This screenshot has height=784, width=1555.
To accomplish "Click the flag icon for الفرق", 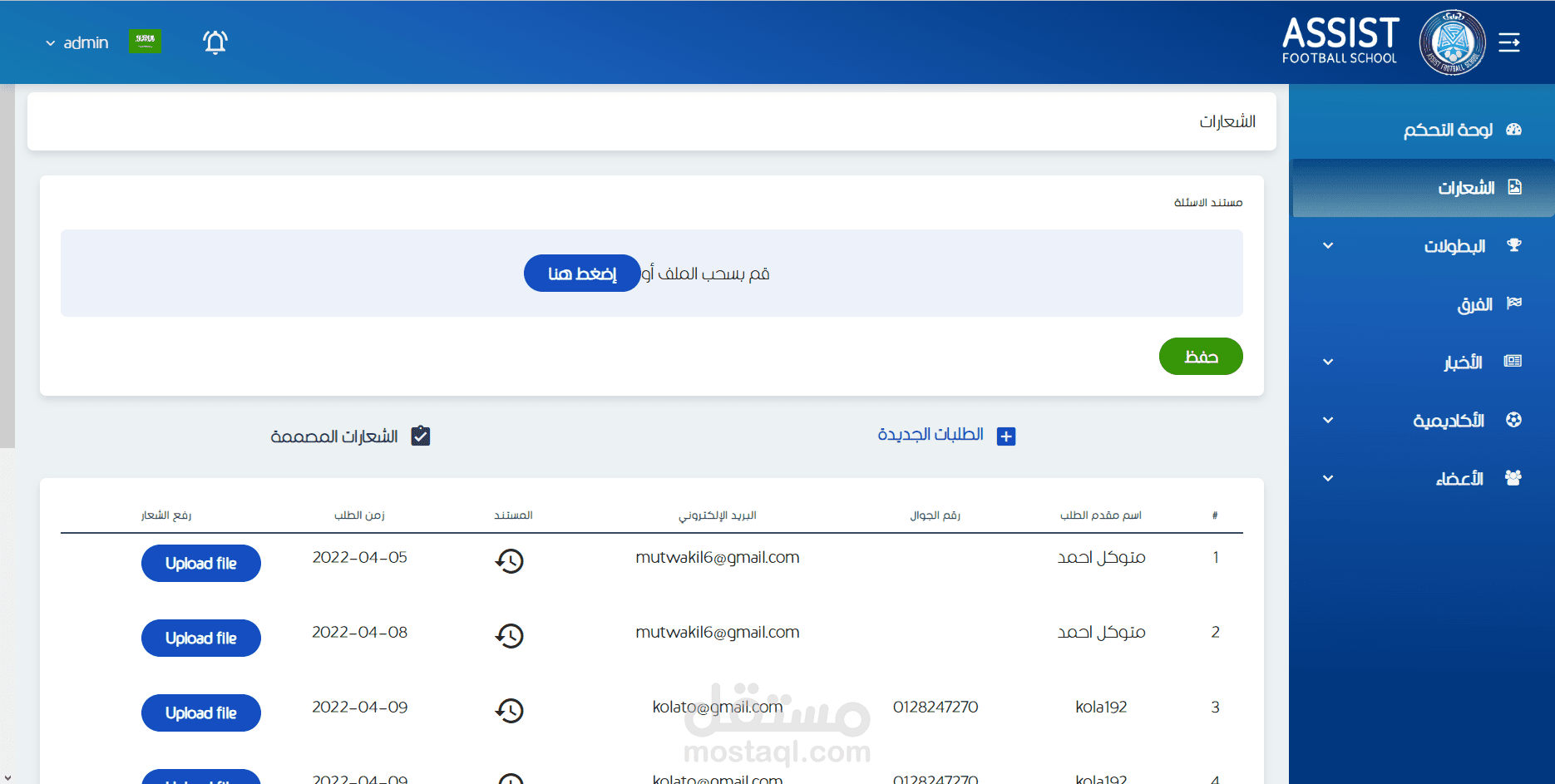I will [1513, 303].
